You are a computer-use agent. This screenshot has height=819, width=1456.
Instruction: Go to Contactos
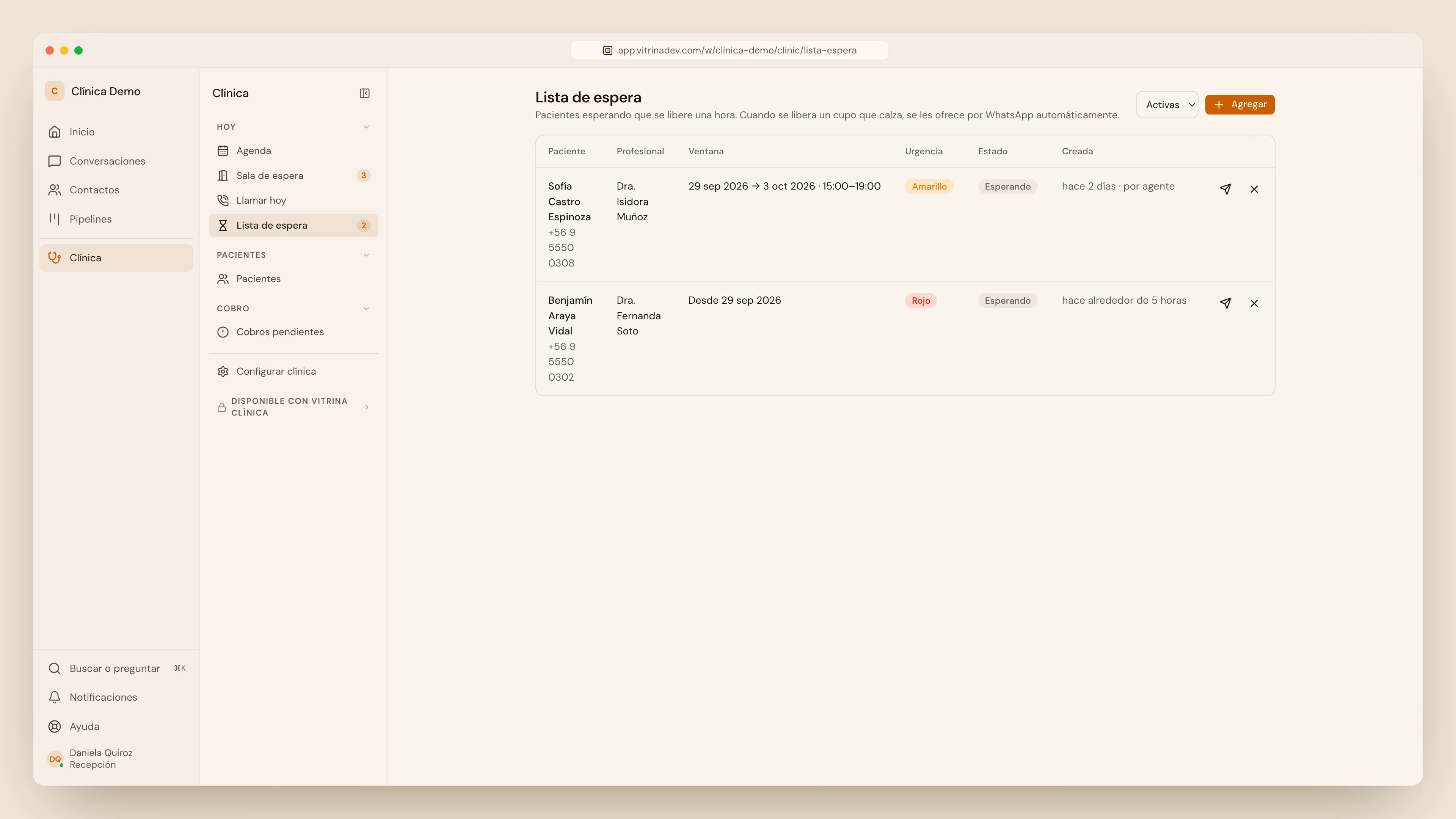(x=116, y=190)
